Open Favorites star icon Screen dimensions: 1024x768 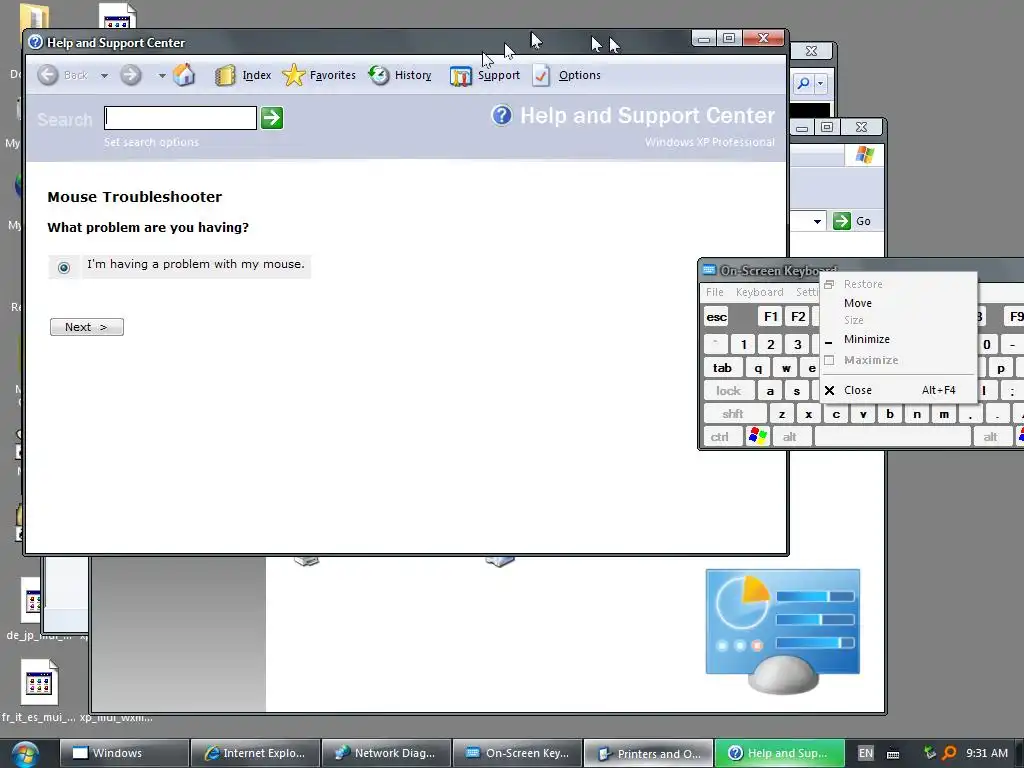(x=293, y=75)
